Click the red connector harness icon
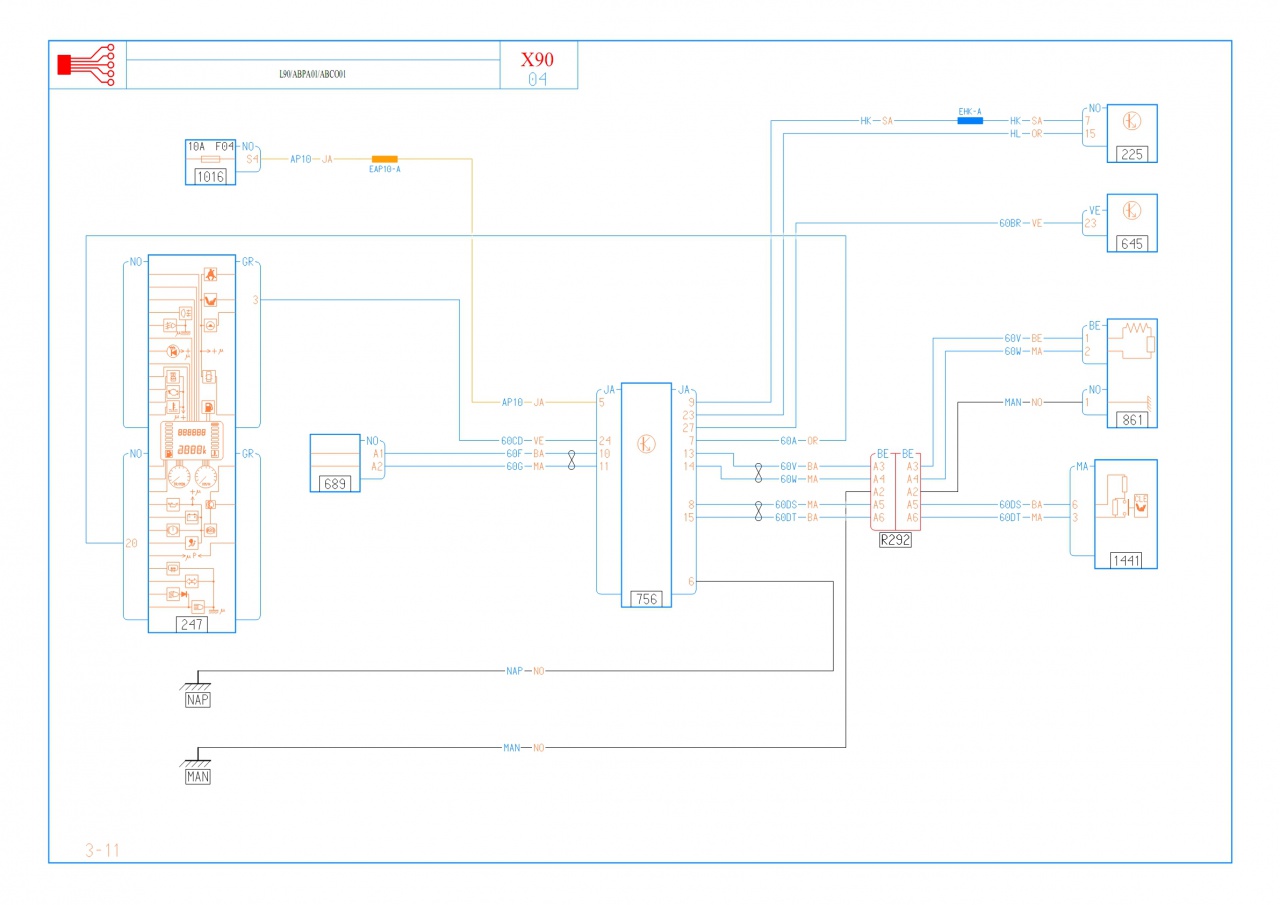 (87, 64)
